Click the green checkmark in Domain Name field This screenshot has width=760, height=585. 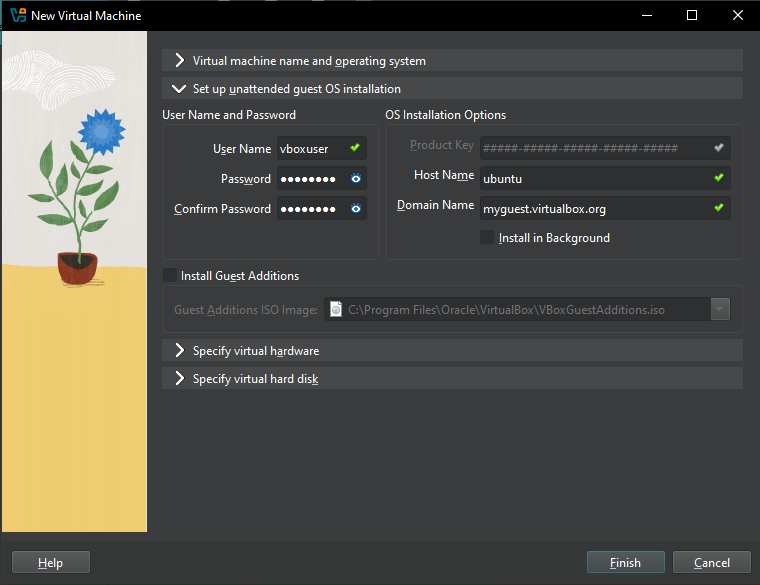point(718,208)
